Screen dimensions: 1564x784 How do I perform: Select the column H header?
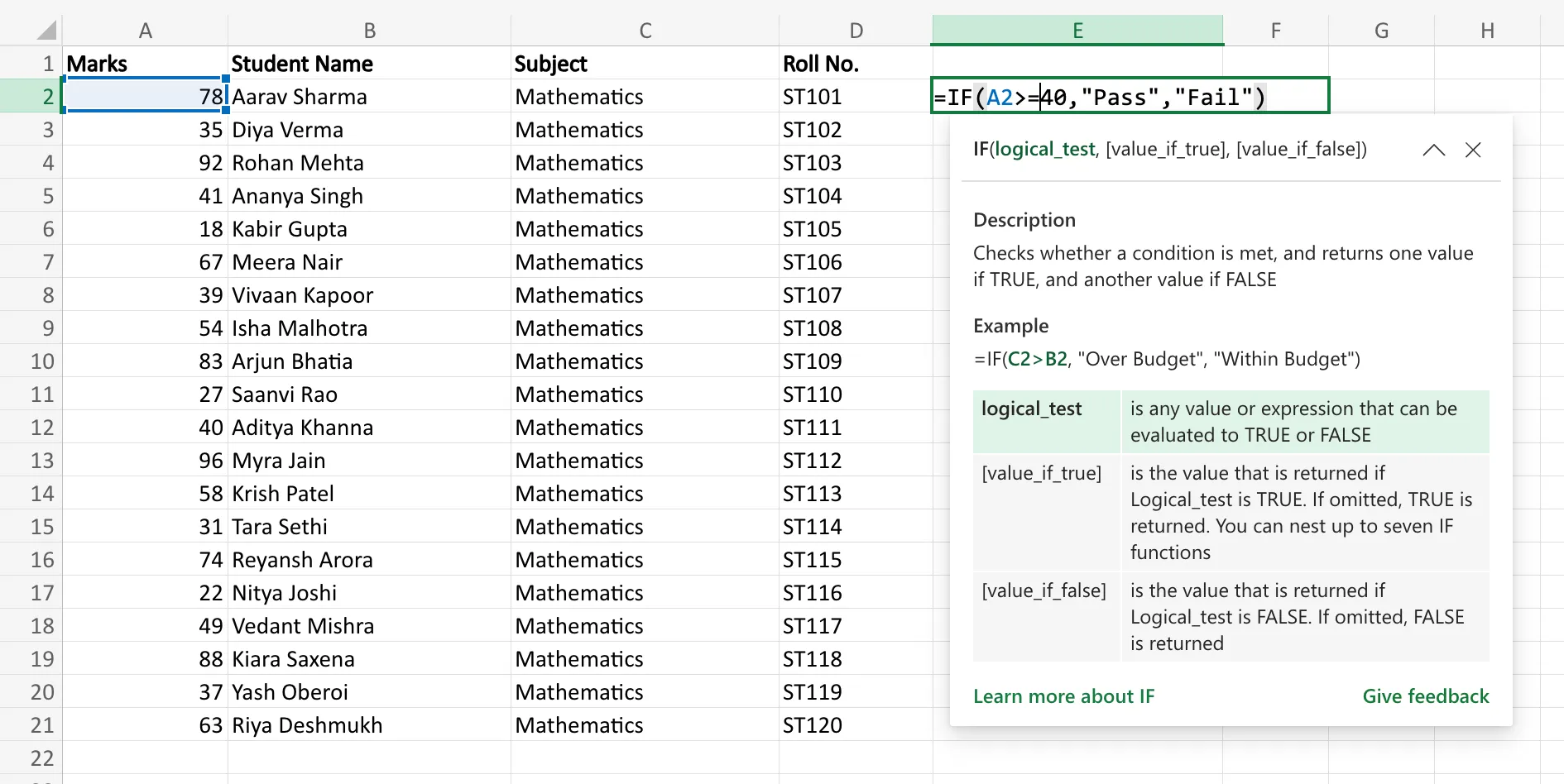click(x=1488, y=29)
